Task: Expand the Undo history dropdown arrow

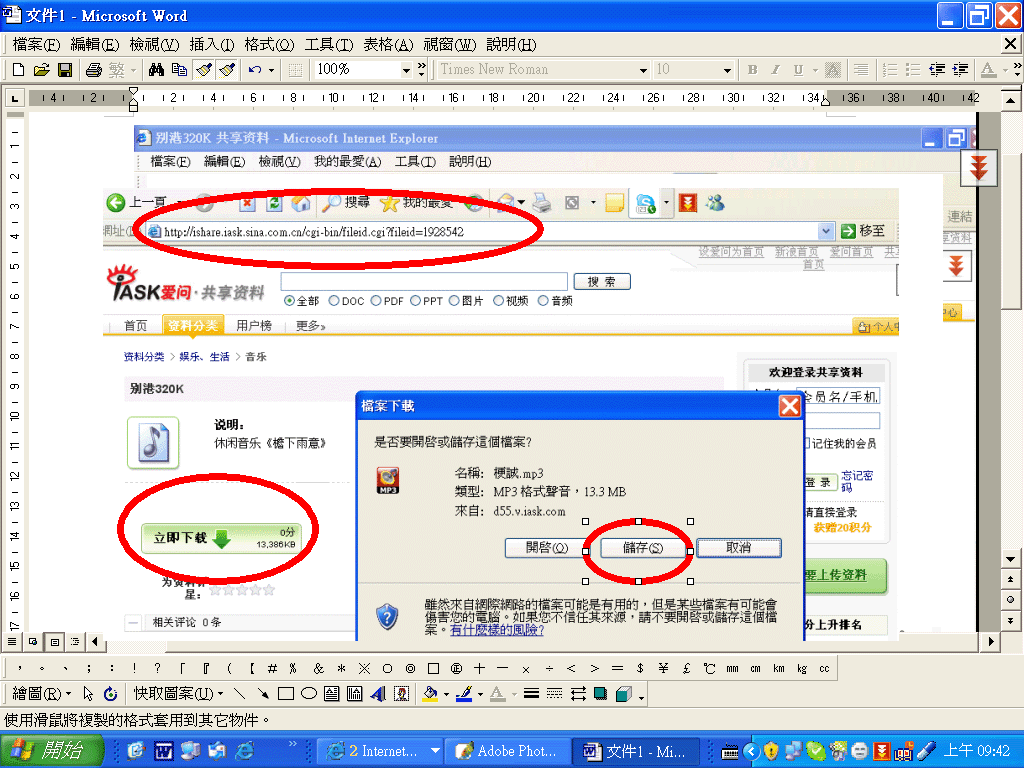Action: [x=272, y=70]
